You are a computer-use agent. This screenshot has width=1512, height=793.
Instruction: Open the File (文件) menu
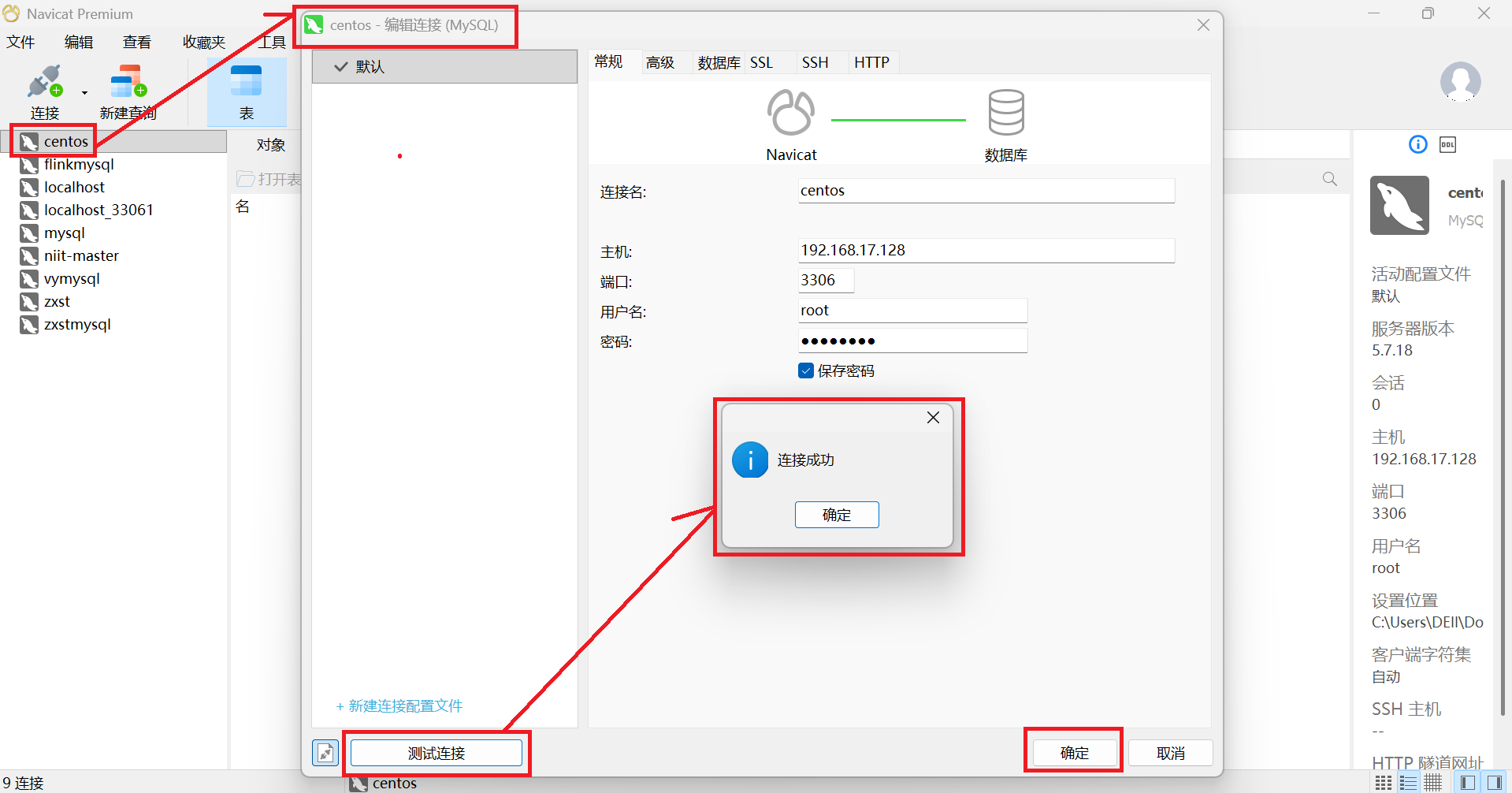point(20,42)
